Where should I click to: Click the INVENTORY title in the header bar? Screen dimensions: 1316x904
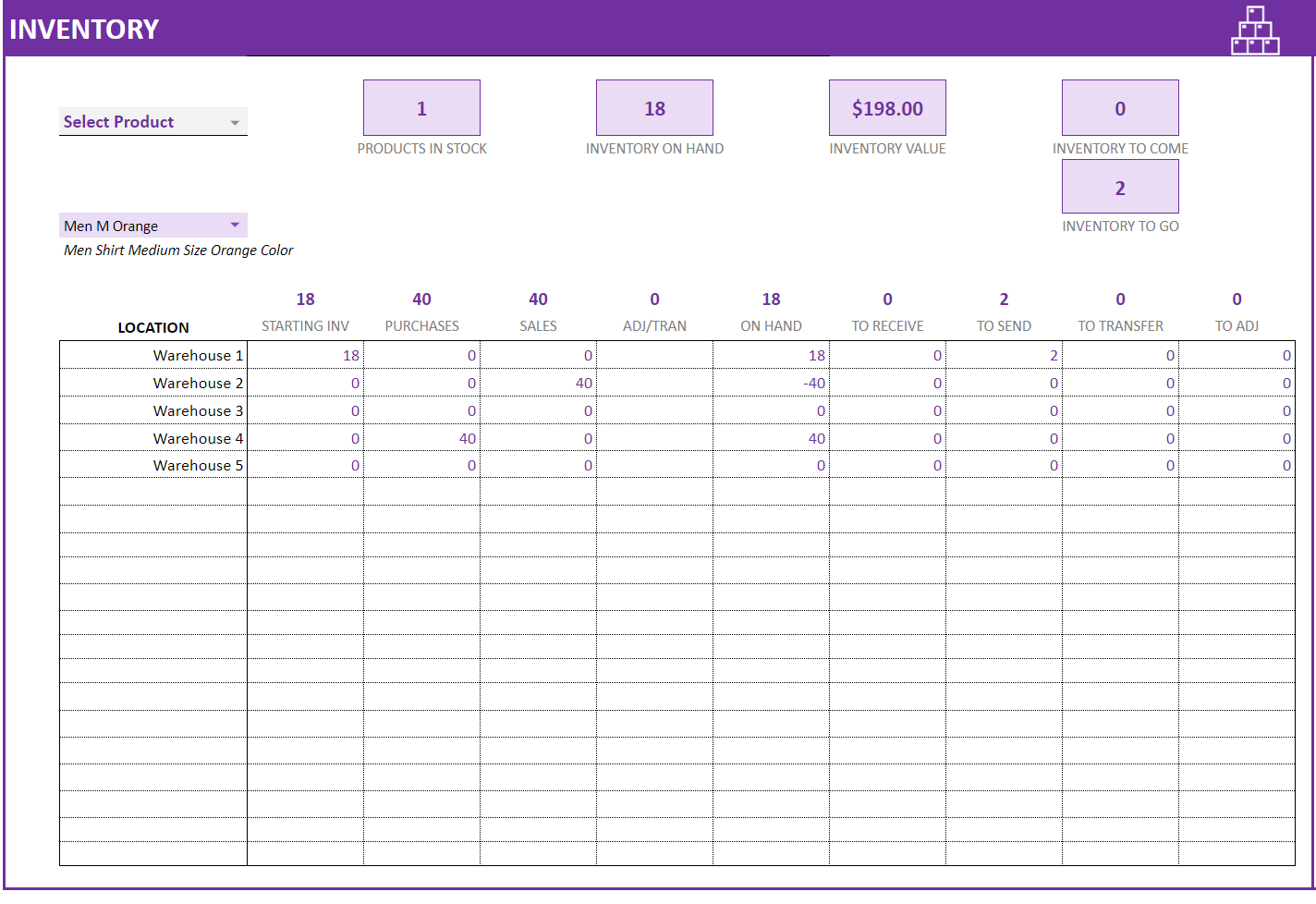pyautogui.click(x=84, y=28)
